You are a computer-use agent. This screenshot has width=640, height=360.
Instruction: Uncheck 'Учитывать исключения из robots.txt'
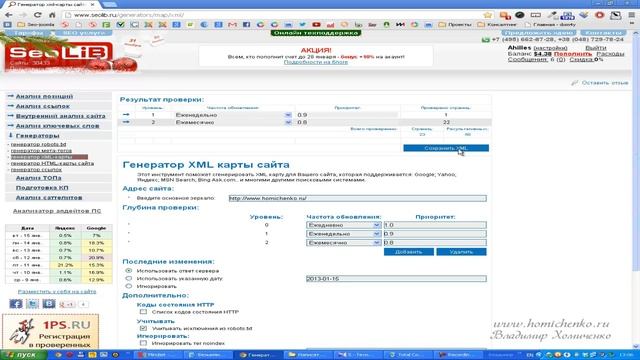[x=143, y=328]
